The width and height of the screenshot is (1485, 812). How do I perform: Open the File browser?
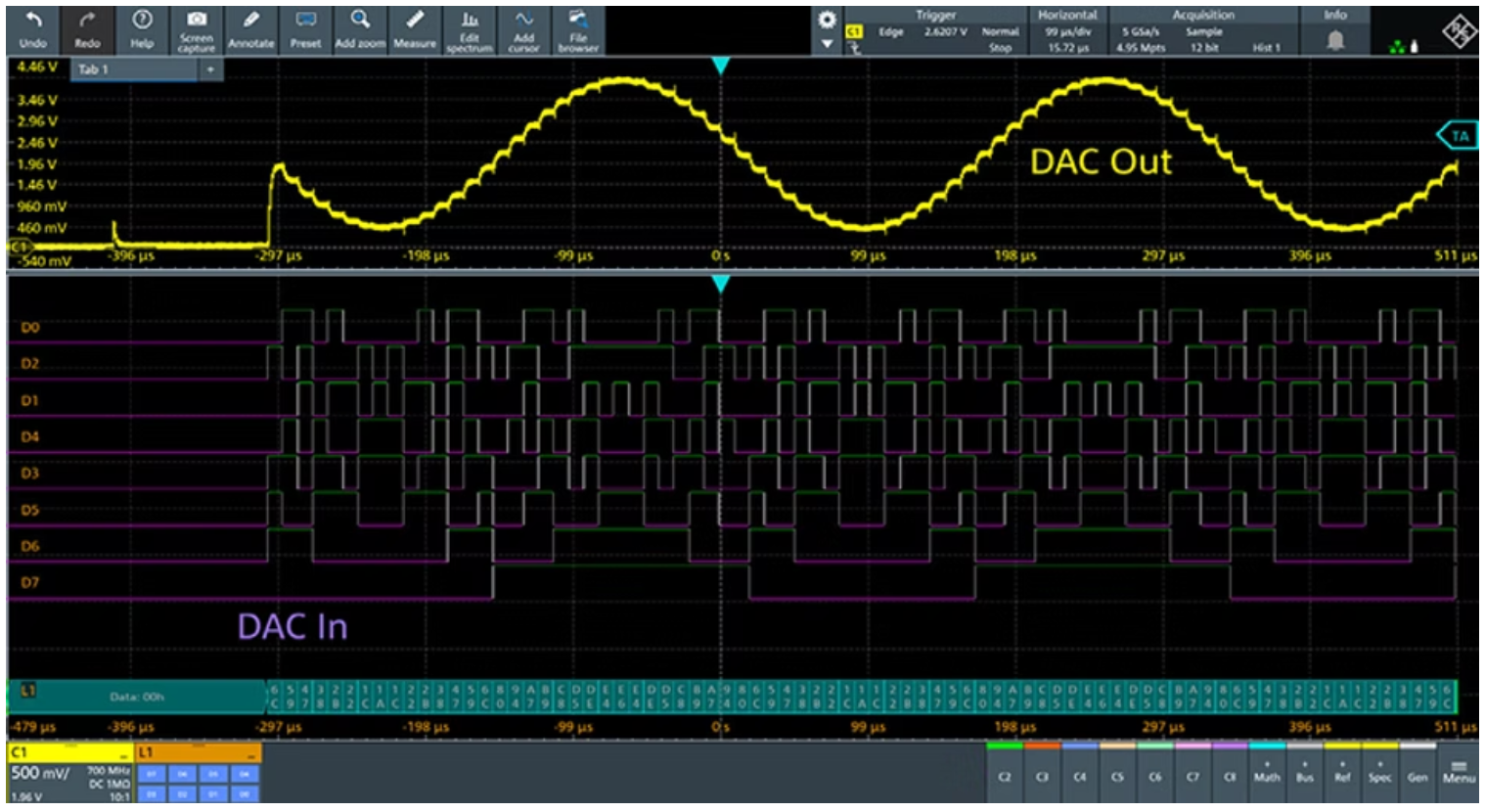pos(578,29)
